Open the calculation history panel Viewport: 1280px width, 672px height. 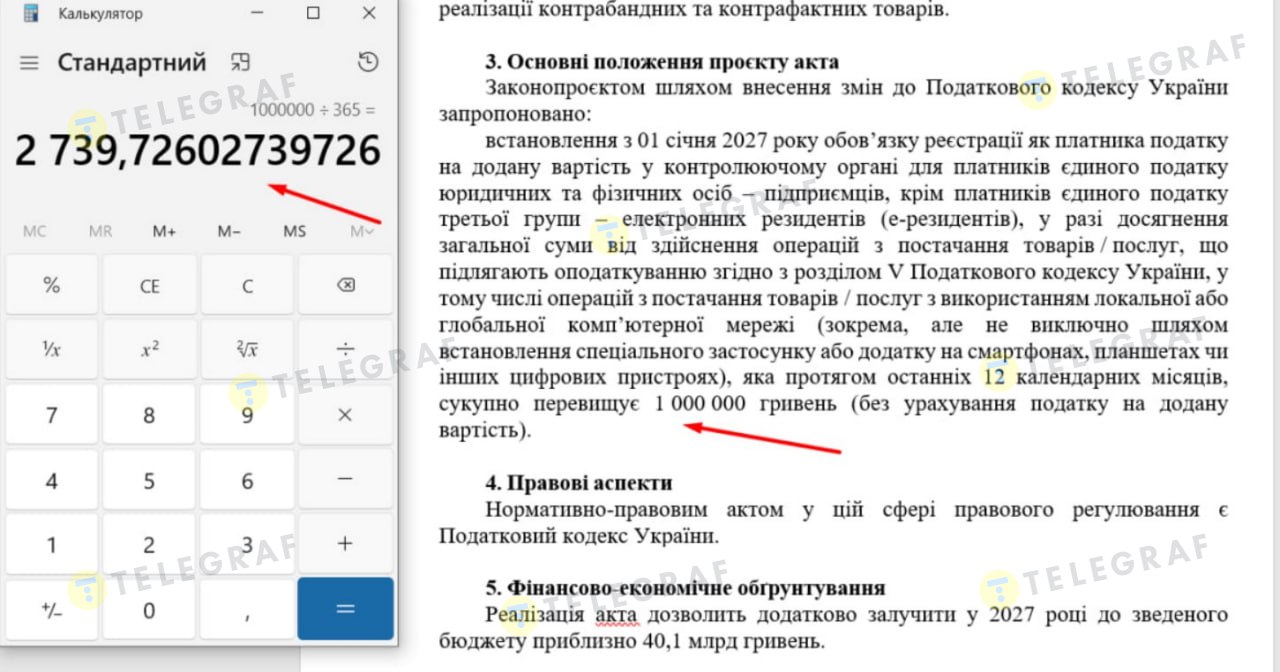pos(368,62)
